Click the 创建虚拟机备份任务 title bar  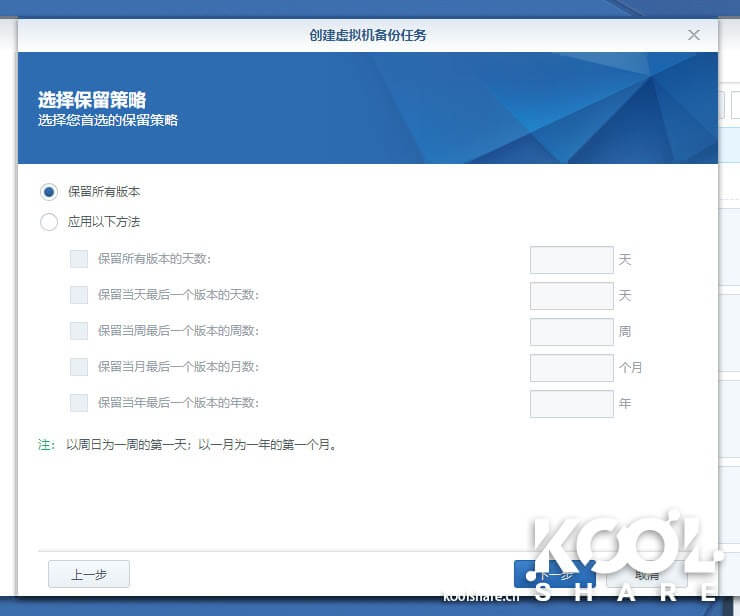tap(368, 35)
